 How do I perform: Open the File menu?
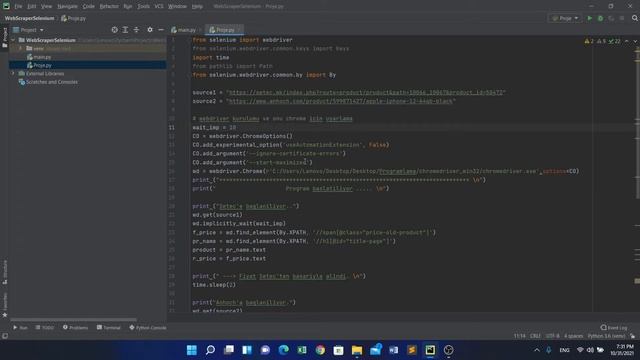click(18, 6)
